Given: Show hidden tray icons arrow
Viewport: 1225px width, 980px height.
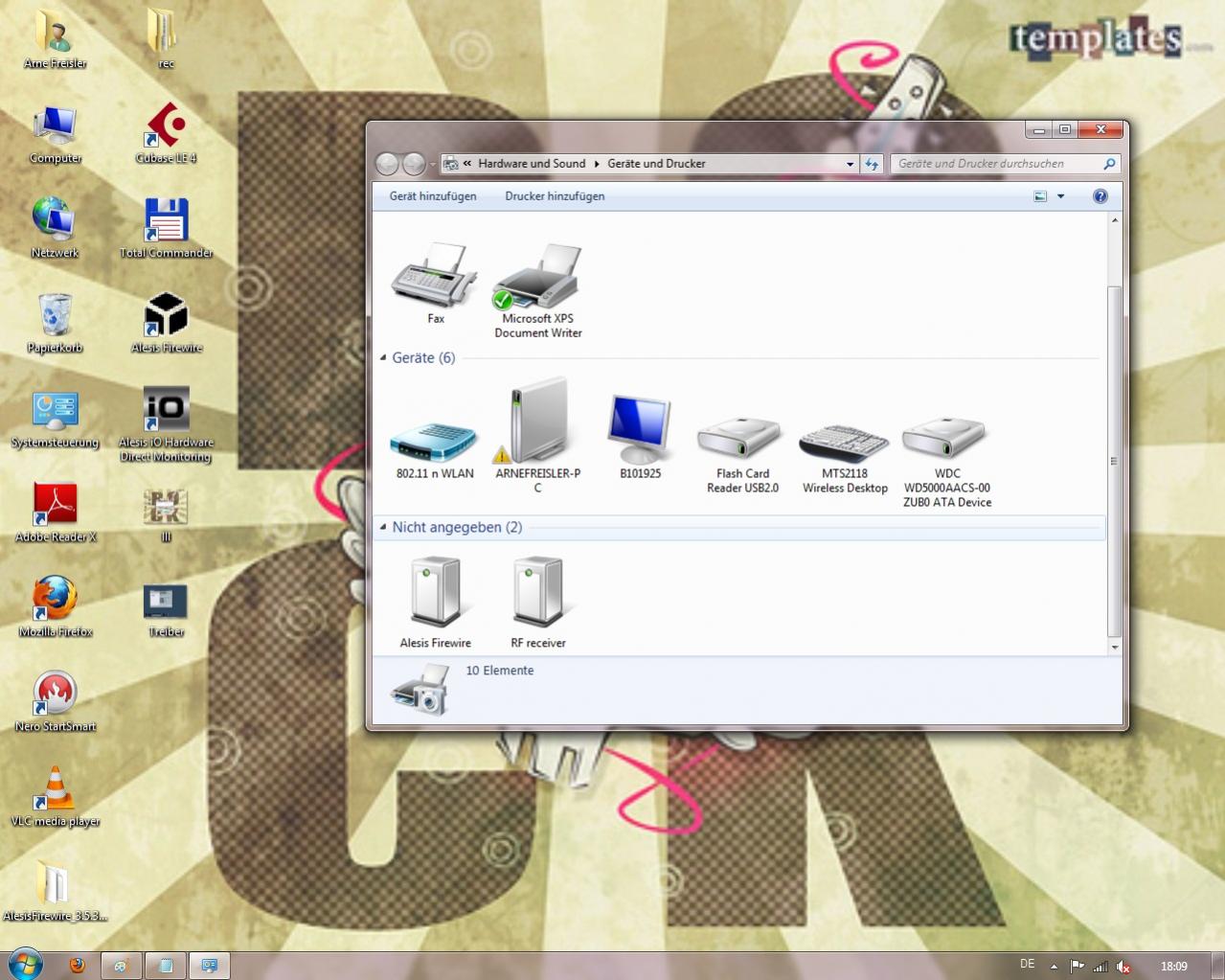Looking at the screenshot, I should tap(1054, 967).
